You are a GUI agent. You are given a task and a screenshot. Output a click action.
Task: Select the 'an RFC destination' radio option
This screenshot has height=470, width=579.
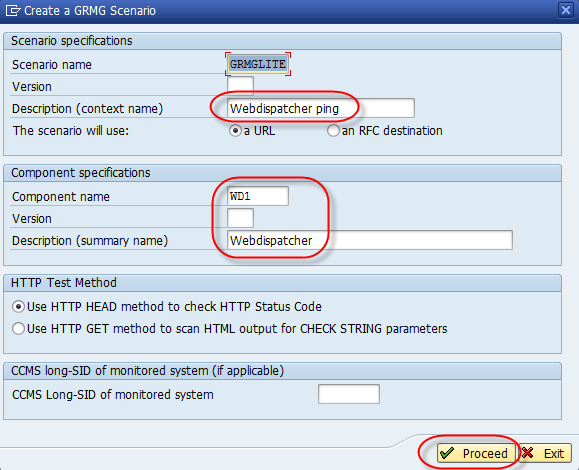(333, 131)
